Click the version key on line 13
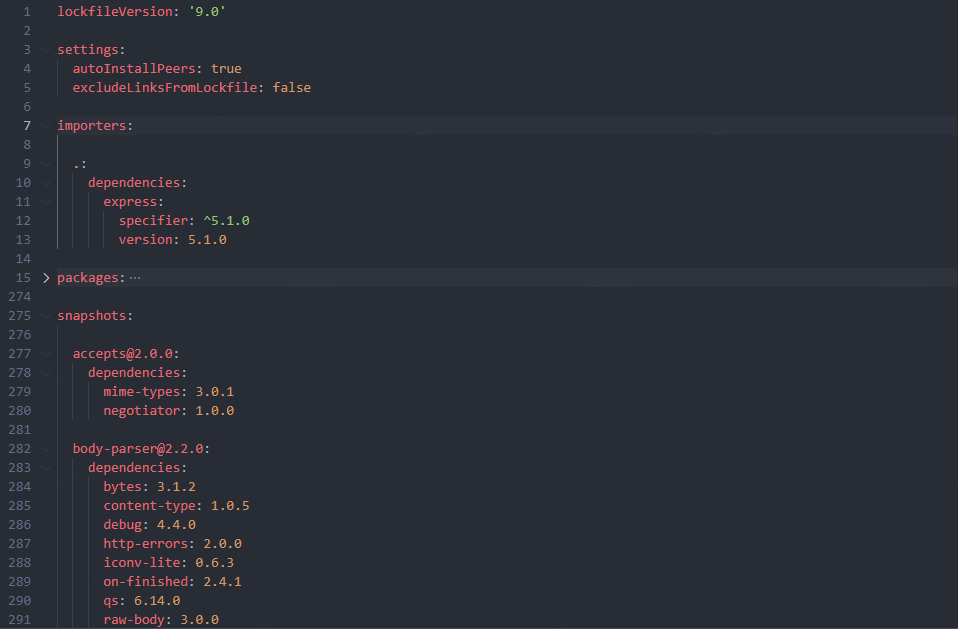This screenshot has width=958, height=629. click(x=145, y=239)
